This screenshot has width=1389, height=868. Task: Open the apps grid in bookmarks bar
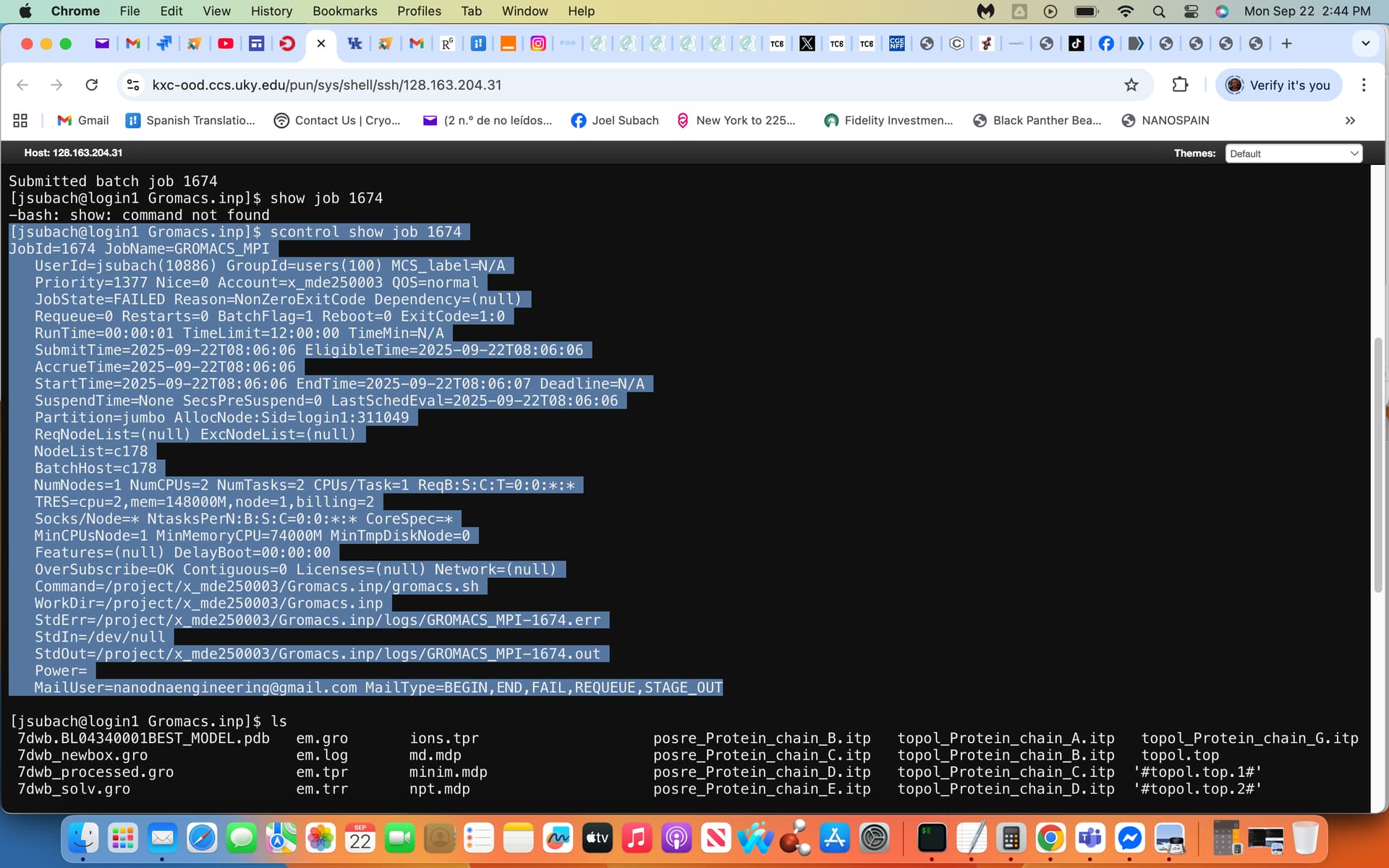pyautogui.click(x=20, y=120)
